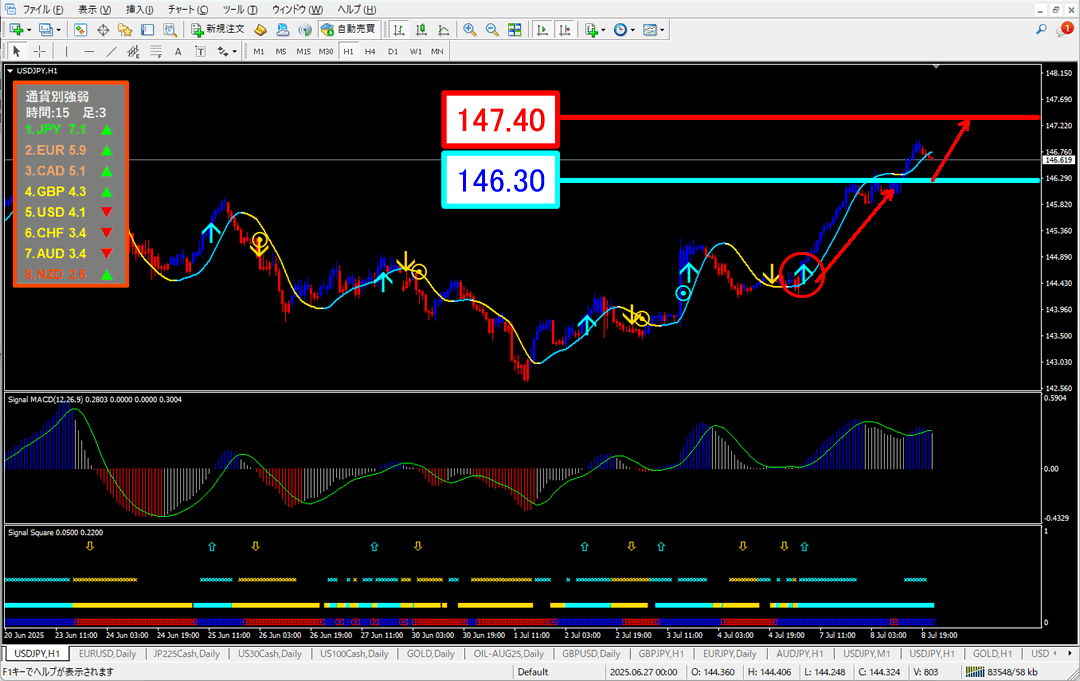Open the ヘルプ(H) menu
The height and width of the screenshot is (681, 1080).
[x=356, y=10]
